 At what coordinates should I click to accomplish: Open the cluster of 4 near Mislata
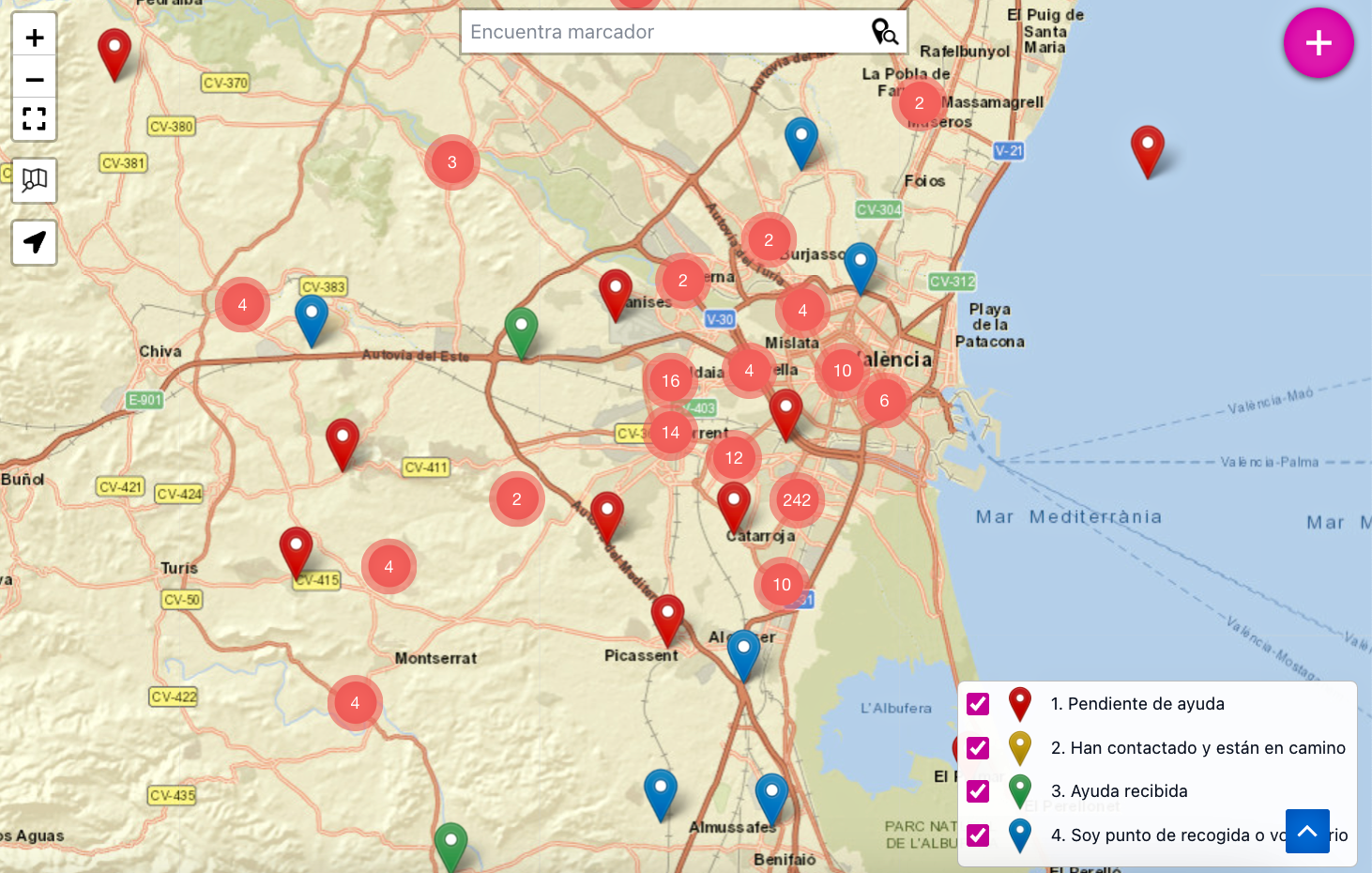[x=802, y=311]
